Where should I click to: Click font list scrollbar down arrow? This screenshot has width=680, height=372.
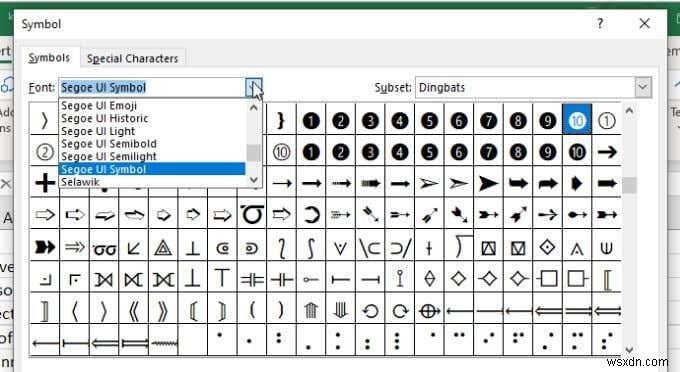(x=254, y=179)
